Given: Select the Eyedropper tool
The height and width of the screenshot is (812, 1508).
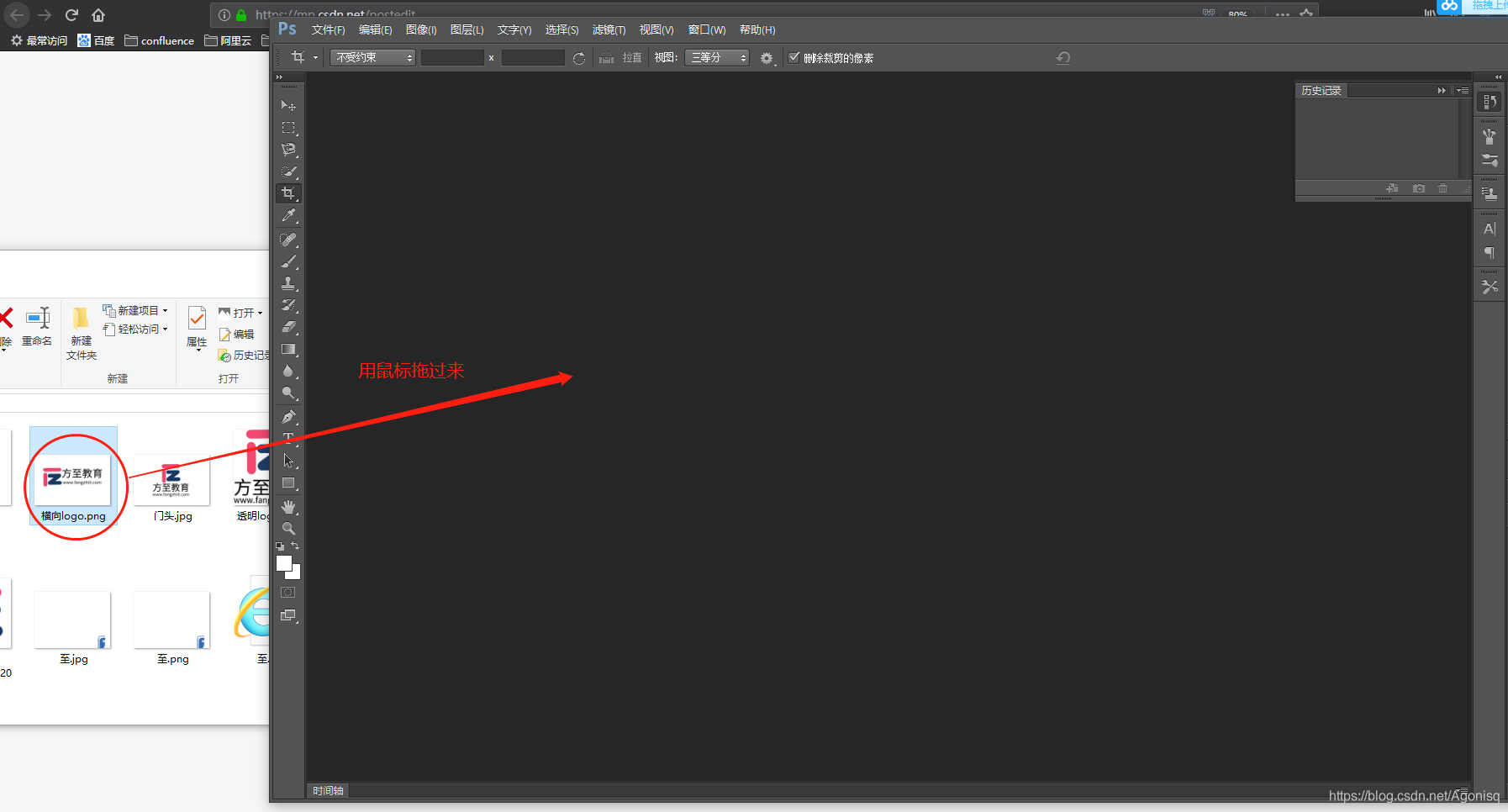Looking at the screenshot, I should pyautogui.click(x=288, y=216).
